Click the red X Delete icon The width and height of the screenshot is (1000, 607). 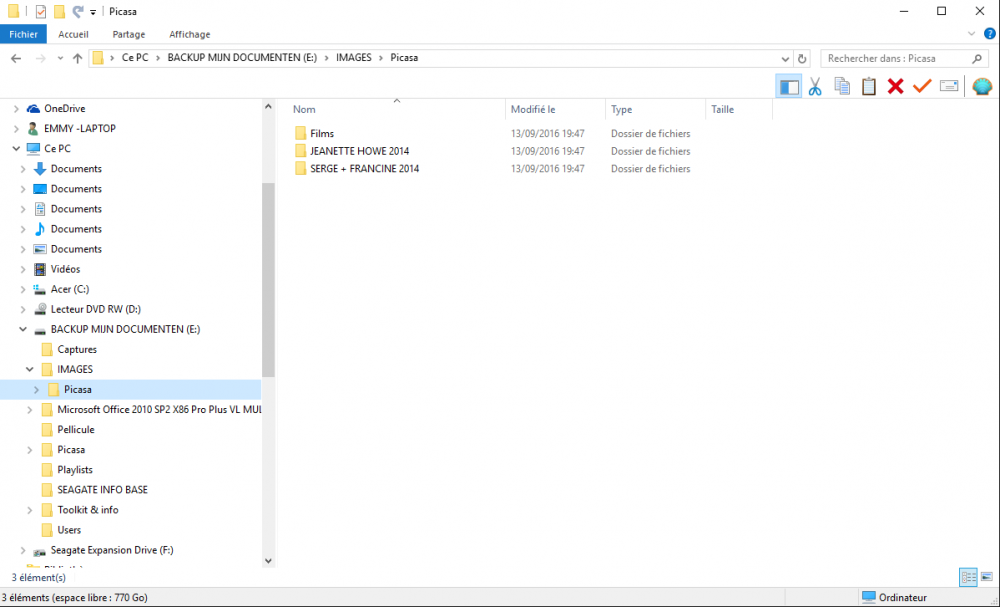coord(895,86)
